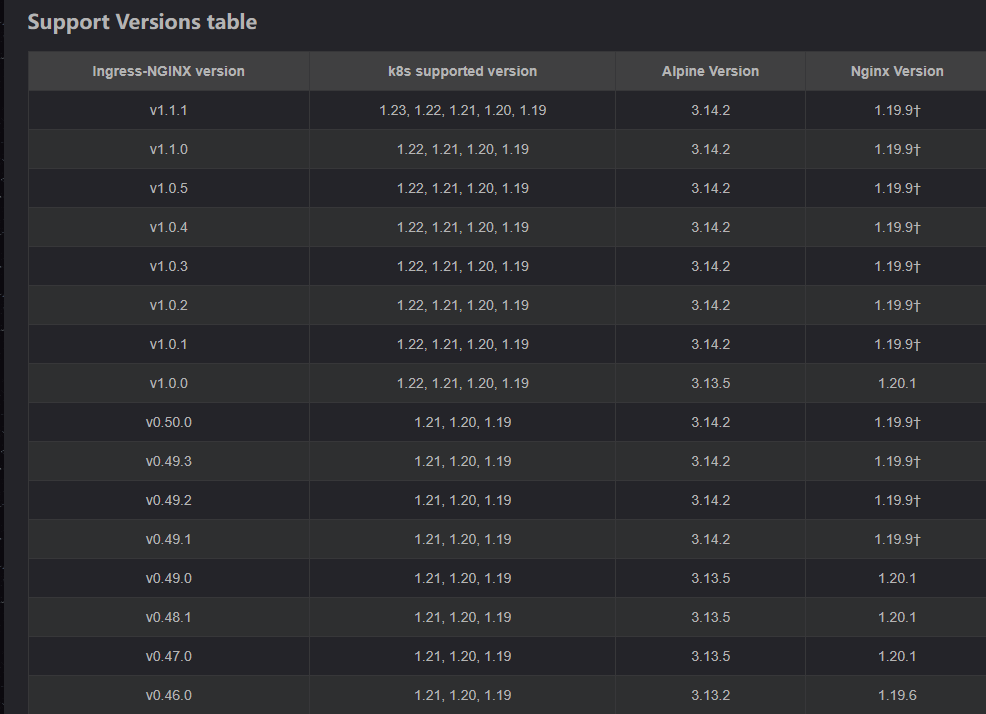Select the v1.1.1 version cell
The width and height of the screenshot is (986, 714).
pos(168,110)
